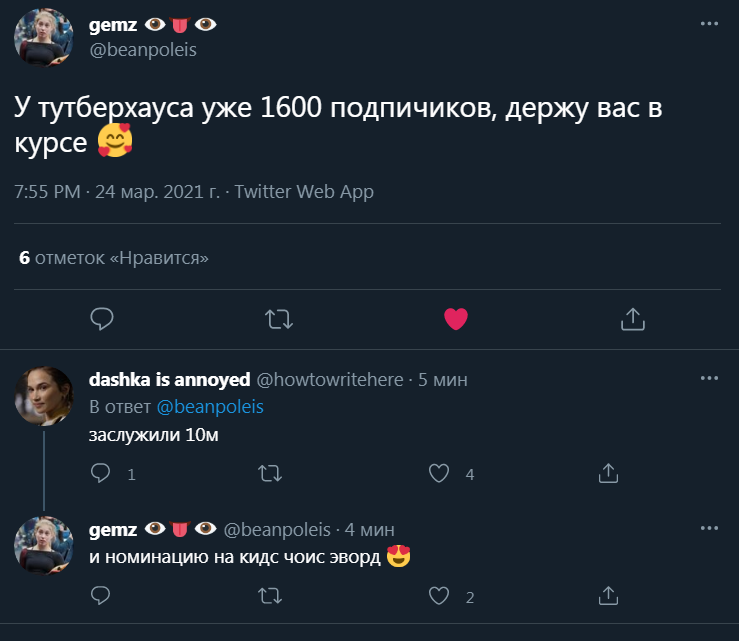The height and width of the screenshot is (641, 739).
Task: Open dashka is annoyed profile avatar
Action: [x=43, y=394]
